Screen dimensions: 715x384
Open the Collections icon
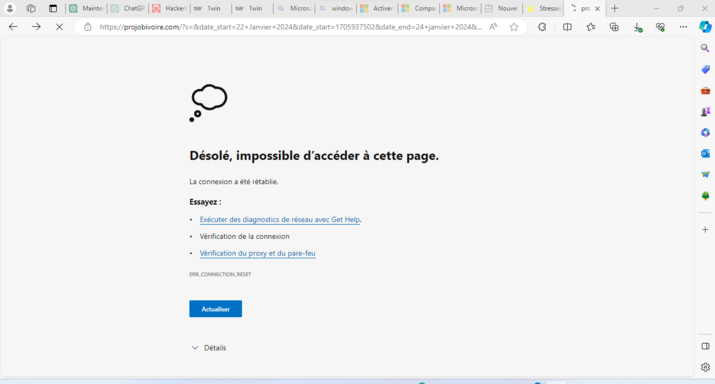coord(614,27)
